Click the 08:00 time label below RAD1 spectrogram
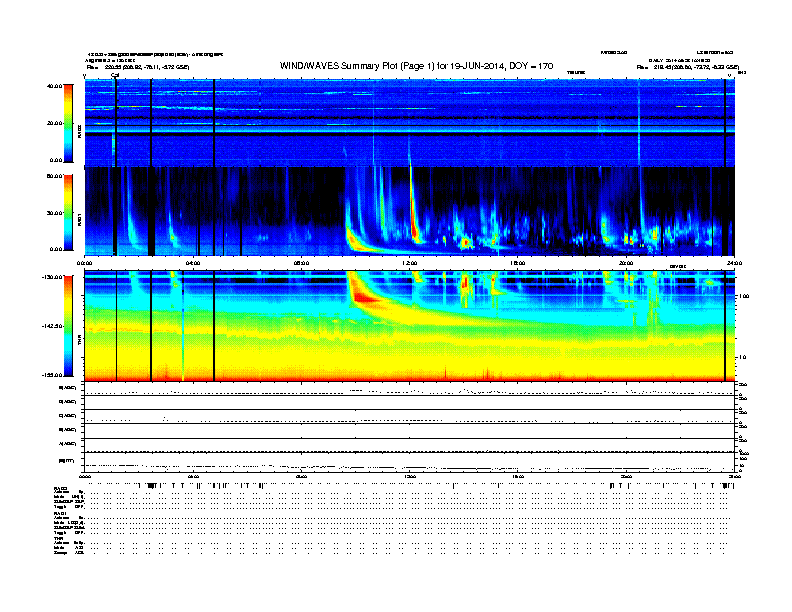Viewport: 792px width, 612px height. coord(301,263)
